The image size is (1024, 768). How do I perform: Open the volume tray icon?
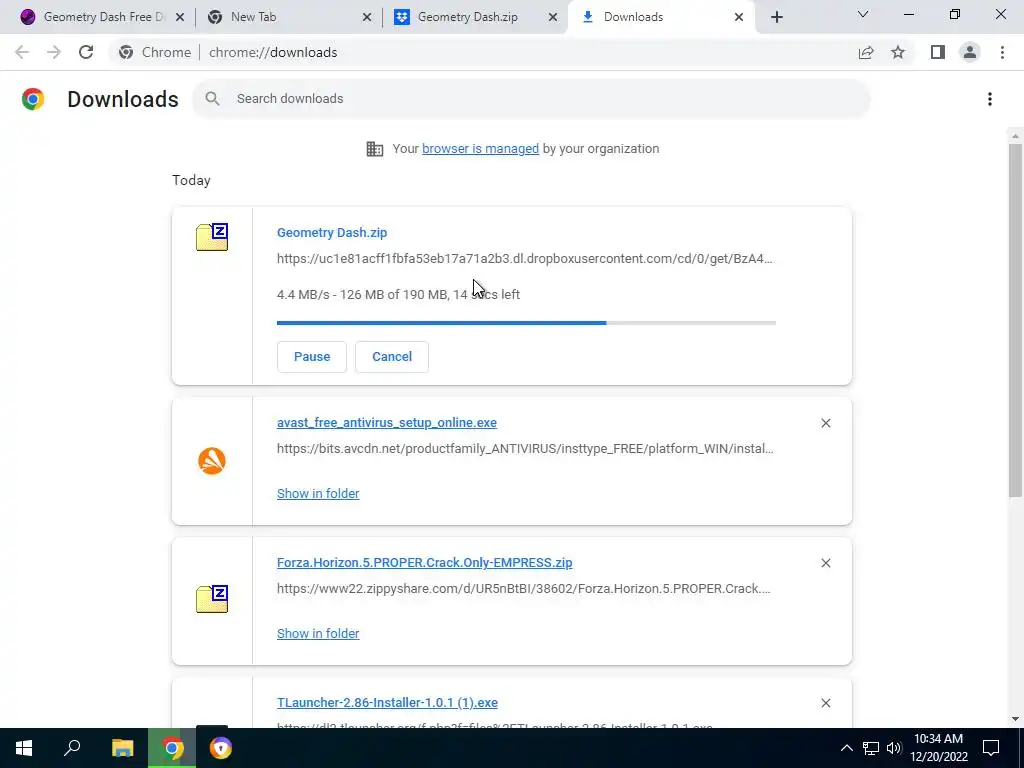[x=894, y=748]
